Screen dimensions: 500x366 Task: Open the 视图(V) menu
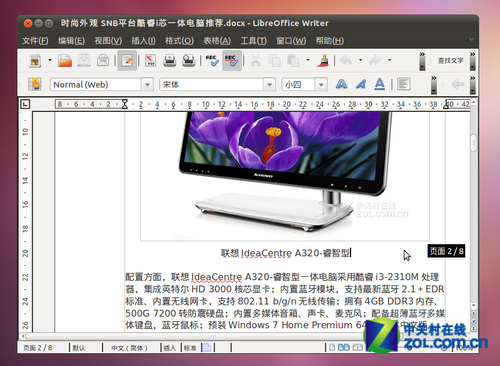click(x=108, y=41)
